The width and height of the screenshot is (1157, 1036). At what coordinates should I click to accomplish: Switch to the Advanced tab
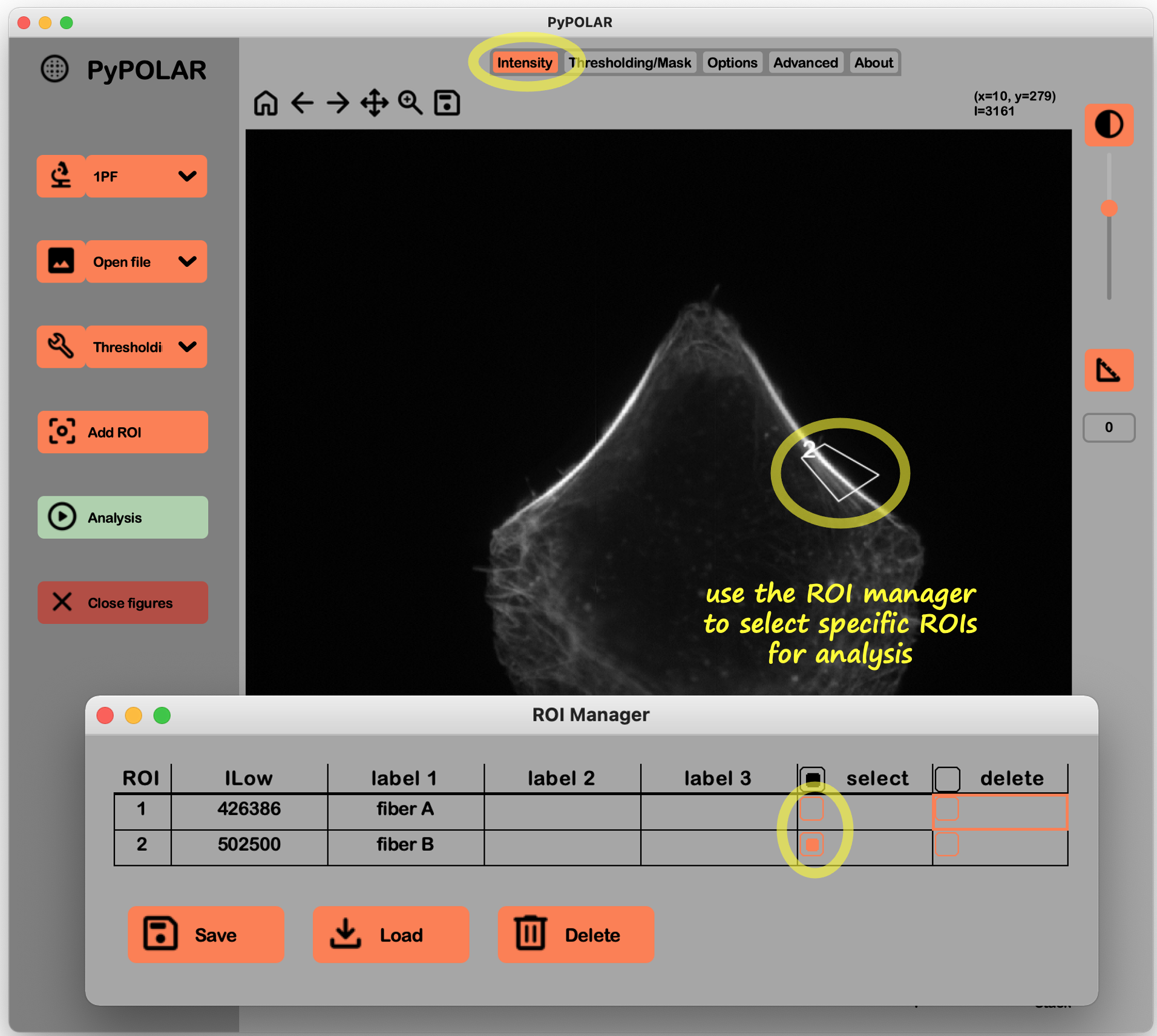coord(805,63)
